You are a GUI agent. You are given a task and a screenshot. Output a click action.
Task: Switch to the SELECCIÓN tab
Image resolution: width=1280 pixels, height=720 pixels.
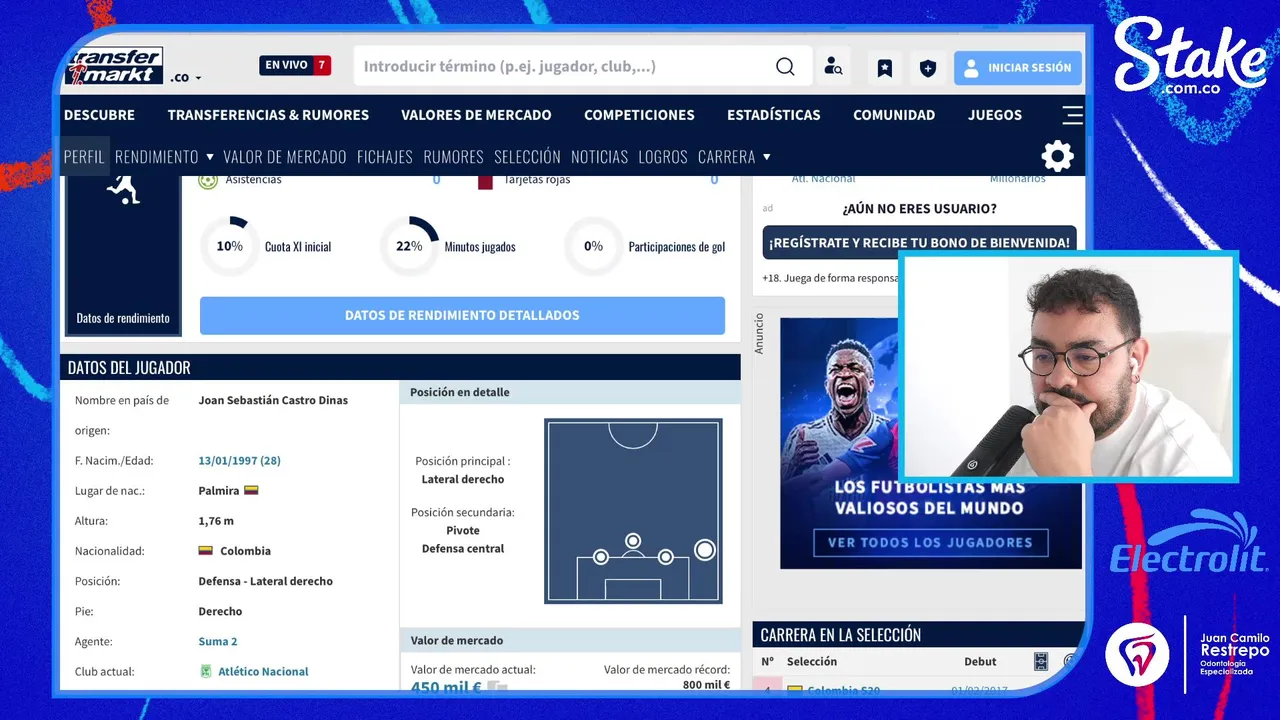[527, 157]
